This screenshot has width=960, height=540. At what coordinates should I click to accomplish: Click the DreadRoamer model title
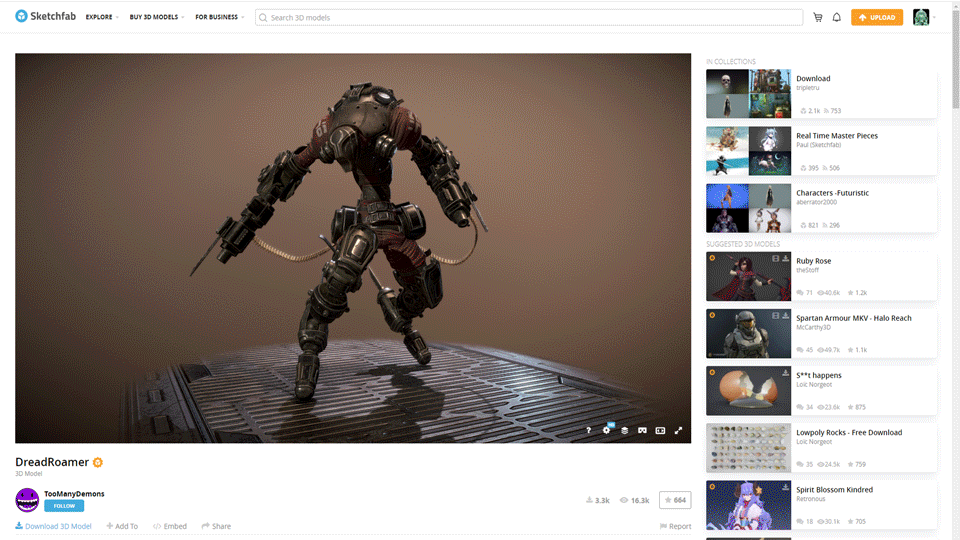click(52, 462)
